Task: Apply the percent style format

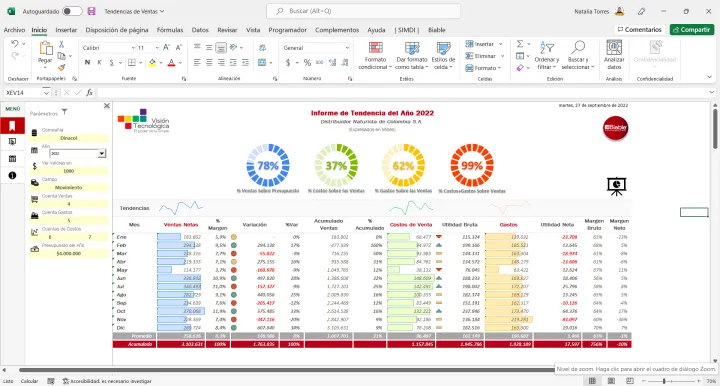Action: [x=307, y=62]
